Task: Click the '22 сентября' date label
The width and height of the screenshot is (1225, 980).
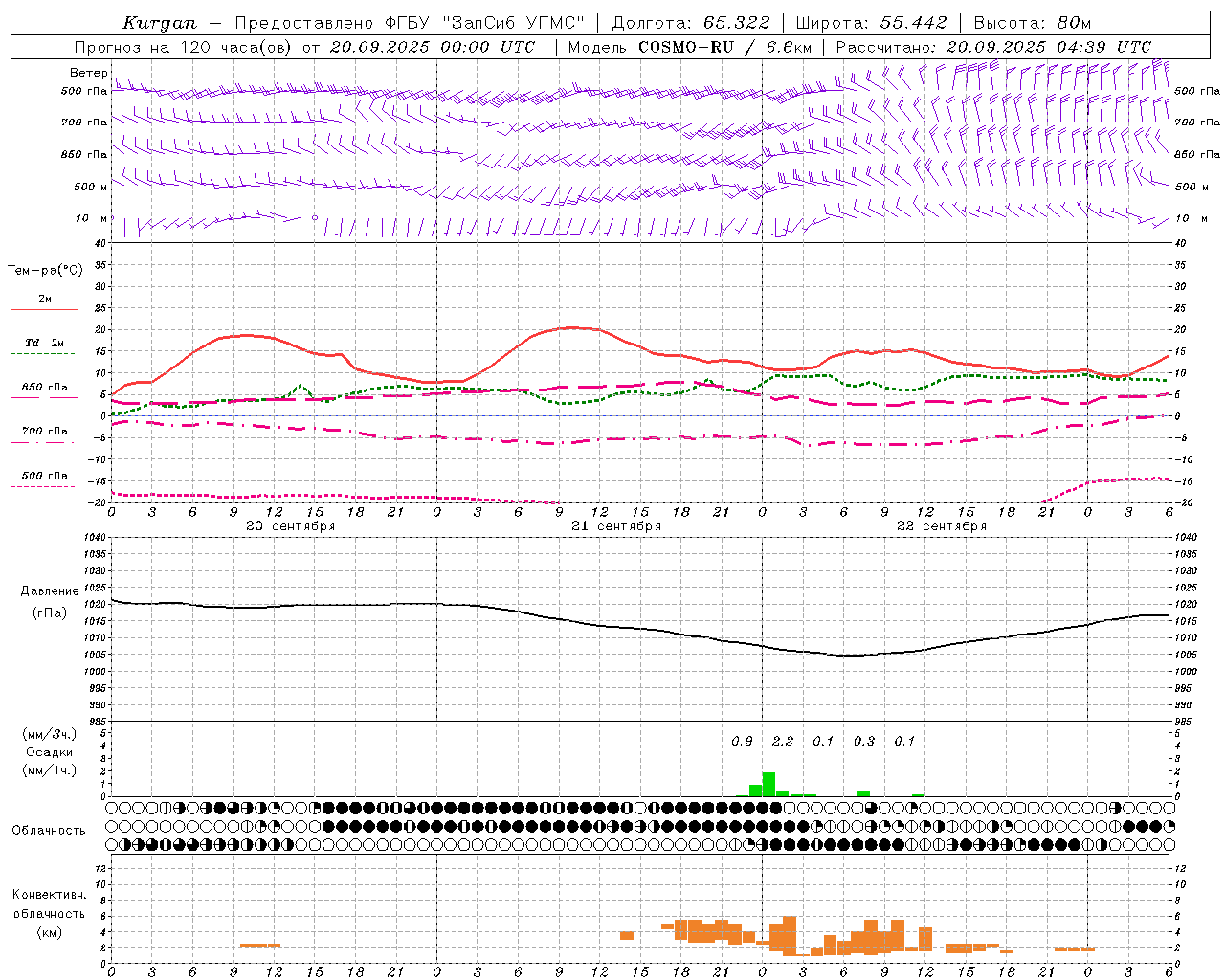Action: (942, 526)
